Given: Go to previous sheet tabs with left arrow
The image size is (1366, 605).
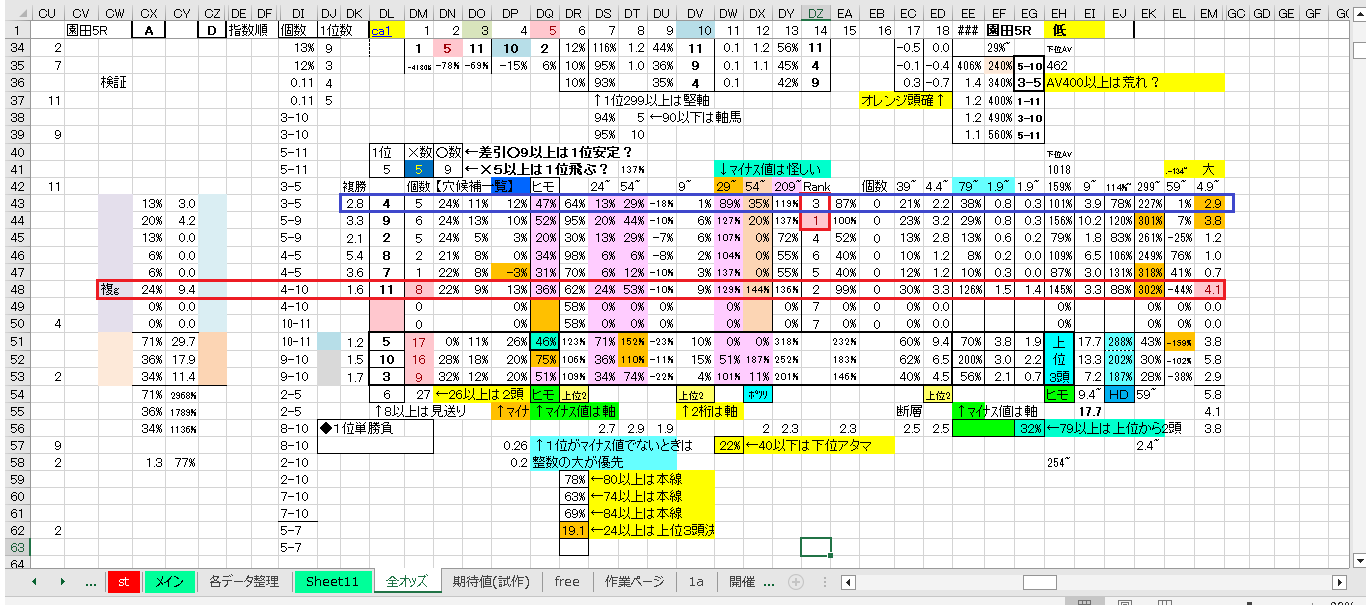Looking at the screenshot, I should click(35, 582).
